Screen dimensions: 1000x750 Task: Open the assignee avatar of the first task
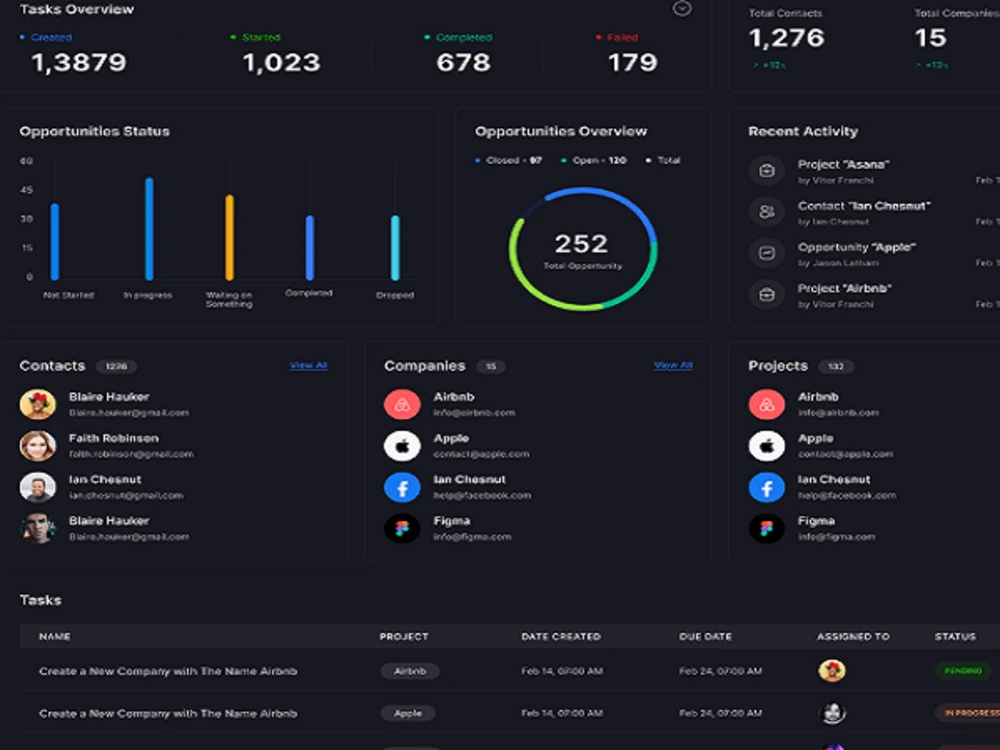(x=832, y=671)
